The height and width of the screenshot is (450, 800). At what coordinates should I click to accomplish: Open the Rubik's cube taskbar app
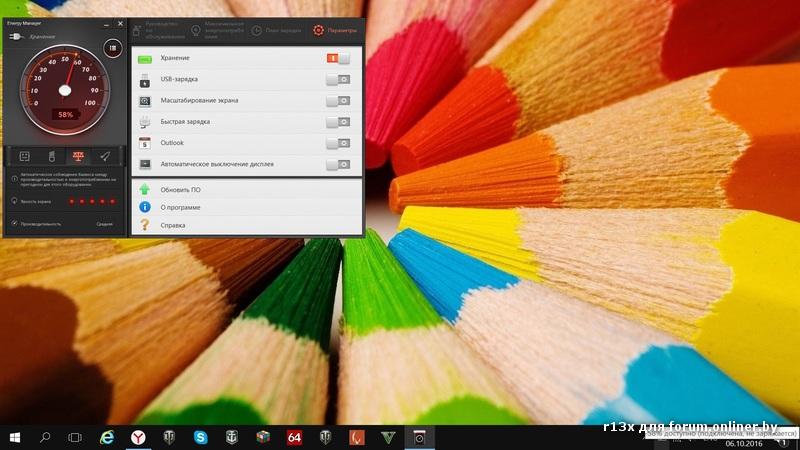coord(263,437)
